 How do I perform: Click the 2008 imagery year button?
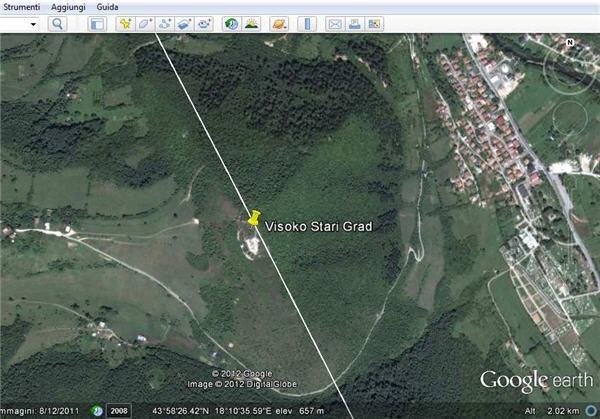(x=119, y=411)
